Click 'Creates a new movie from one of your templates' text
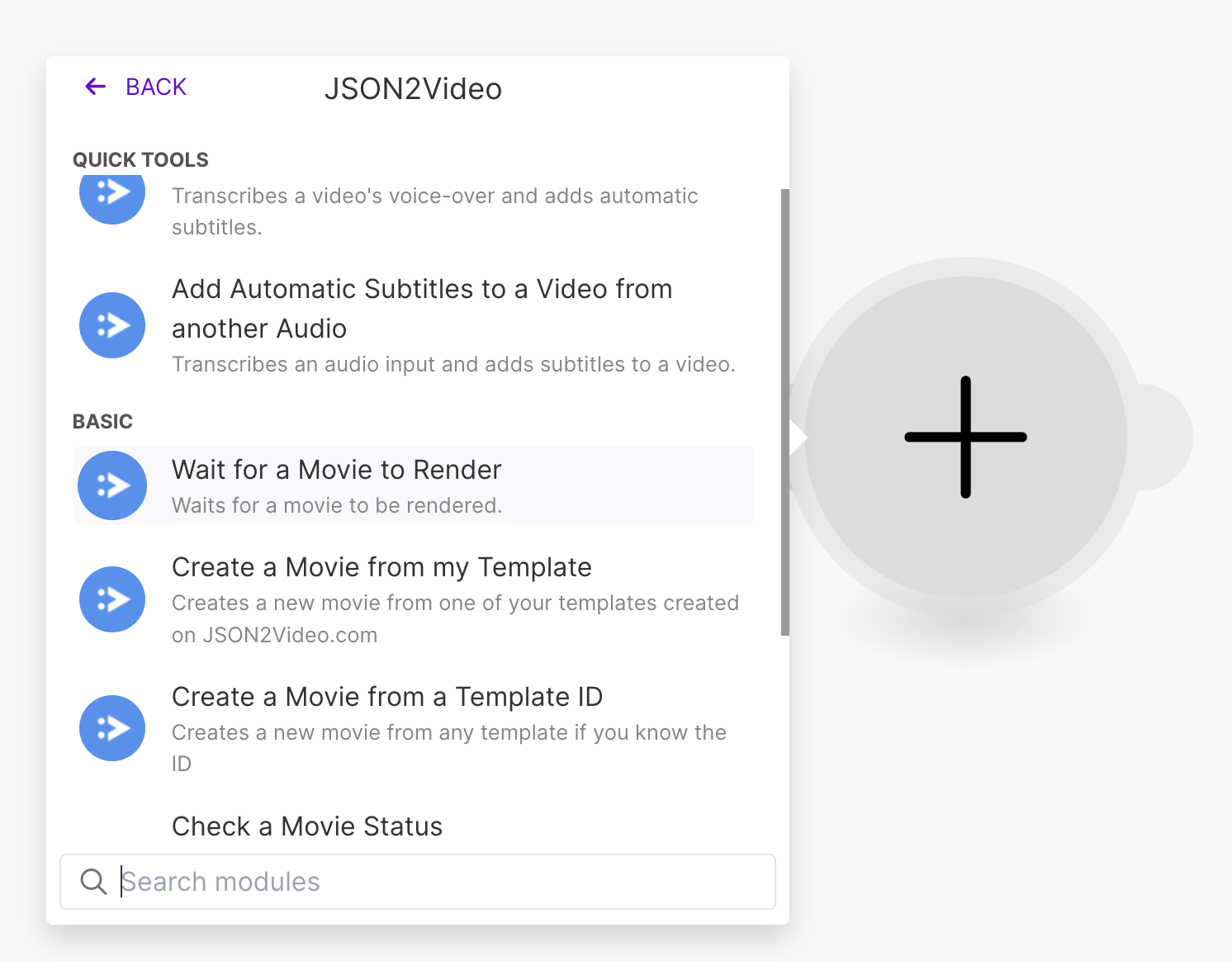Image resolution: width=1232 pixels, height=961 pixels. click(x=455, y=618)
